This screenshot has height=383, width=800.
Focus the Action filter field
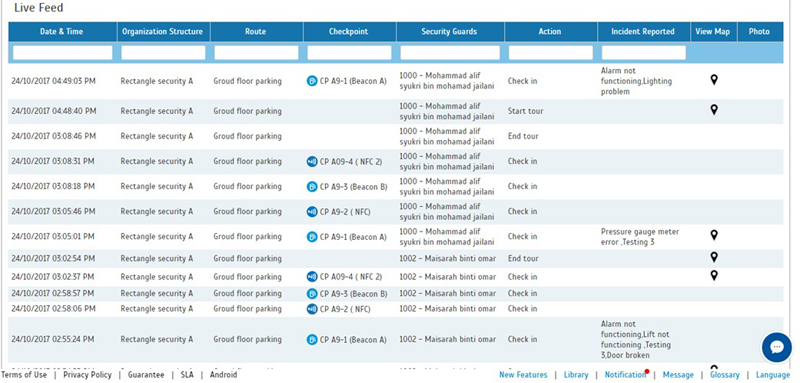551,53
